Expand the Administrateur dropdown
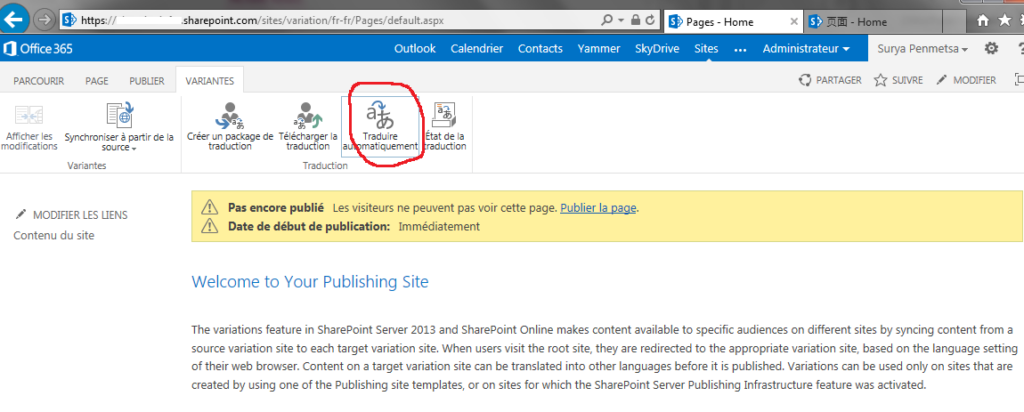This screenshot has height=412, width=1024. (807, 48)
